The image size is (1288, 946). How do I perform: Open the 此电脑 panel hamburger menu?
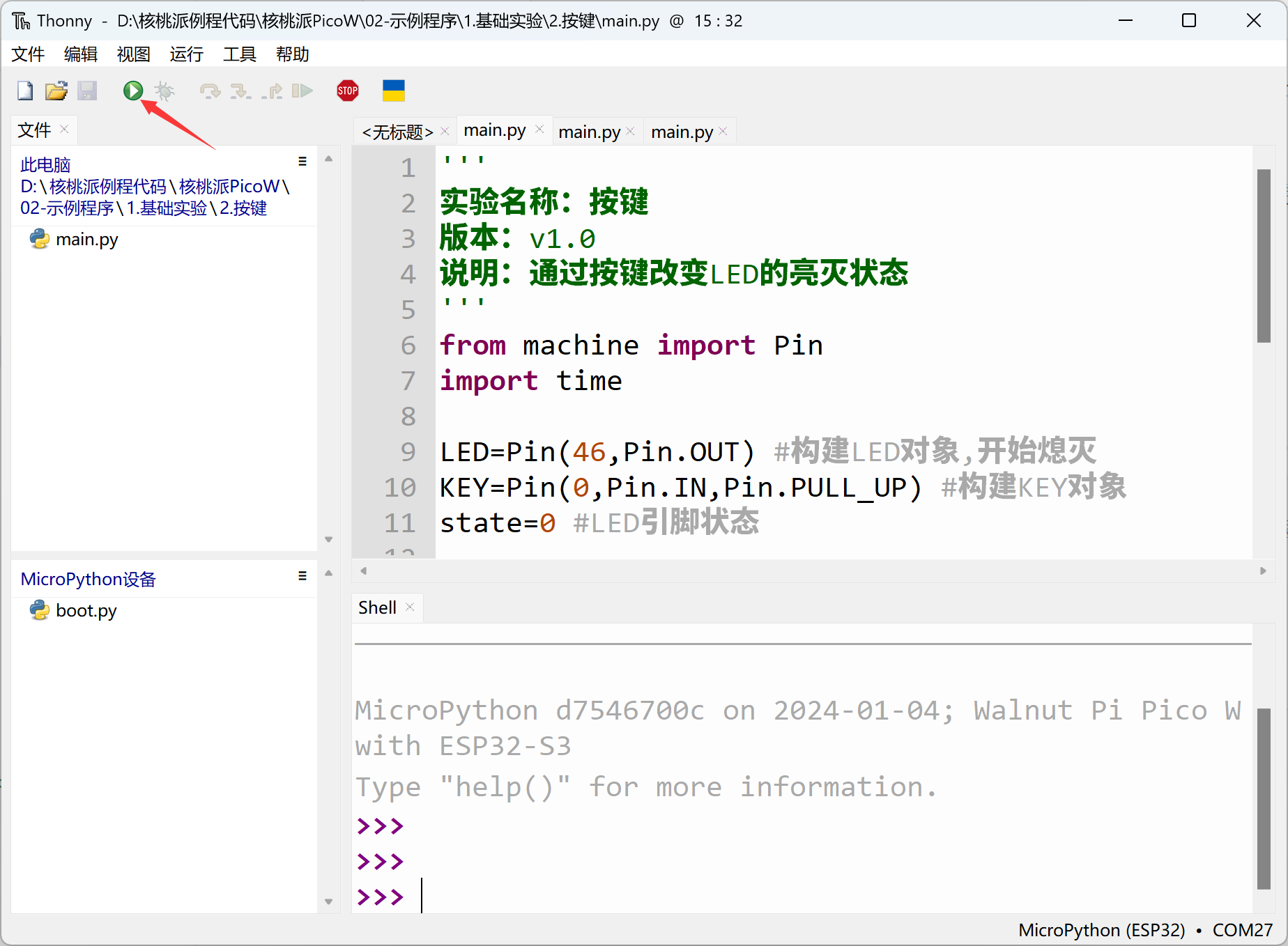302,162
